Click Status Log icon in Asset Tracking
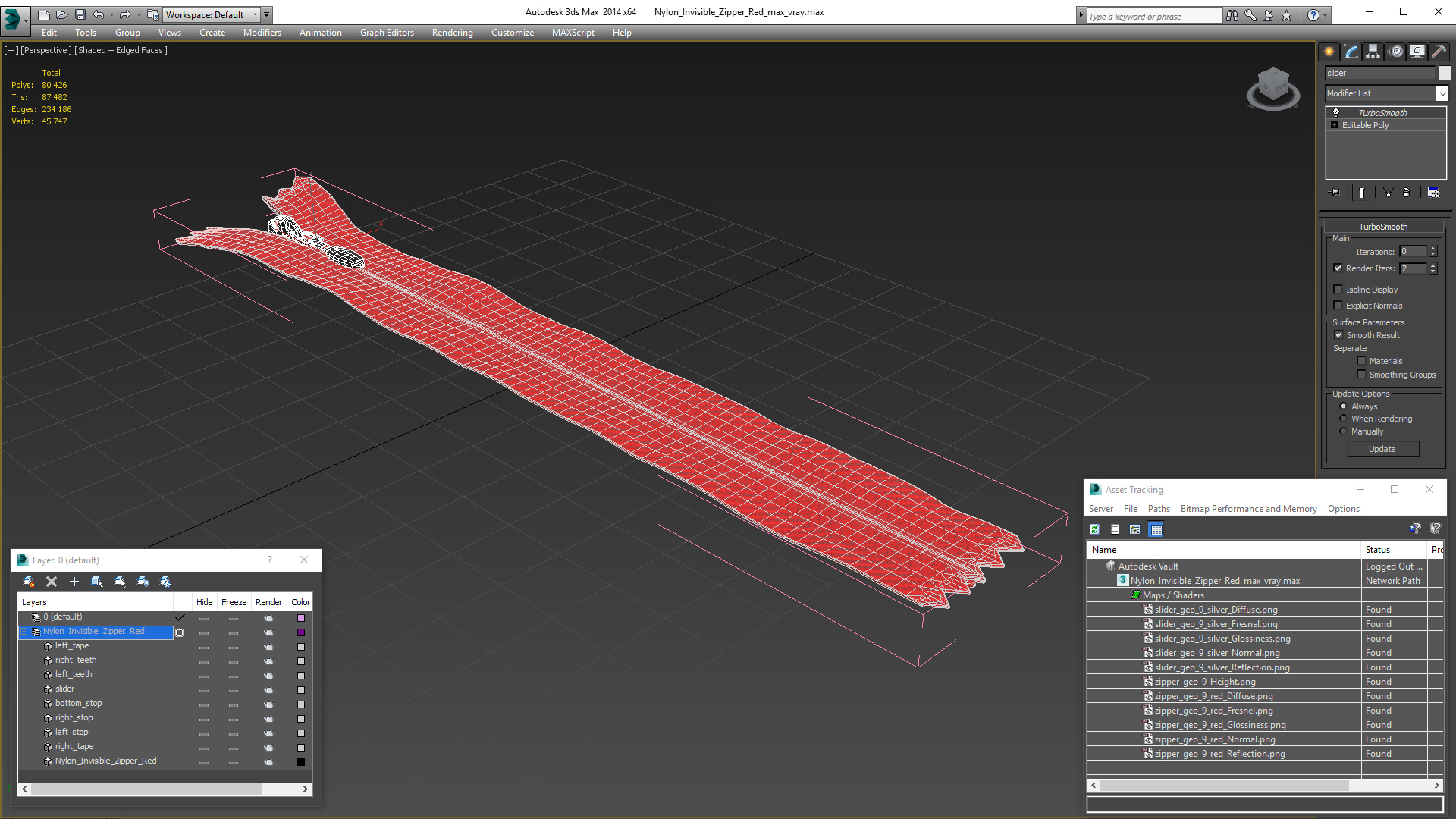This screenshot has width=1456, height=819. point(1115,529)
